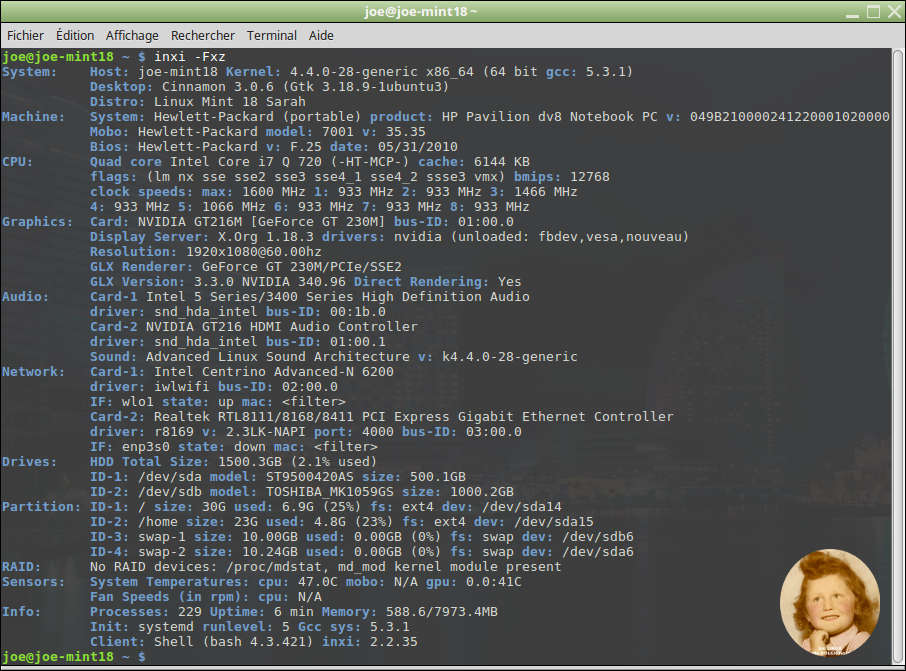Click the swap device '/dev/sdb6'
The width and height of the screenshot is (906, 671).
tap(597, 537)
